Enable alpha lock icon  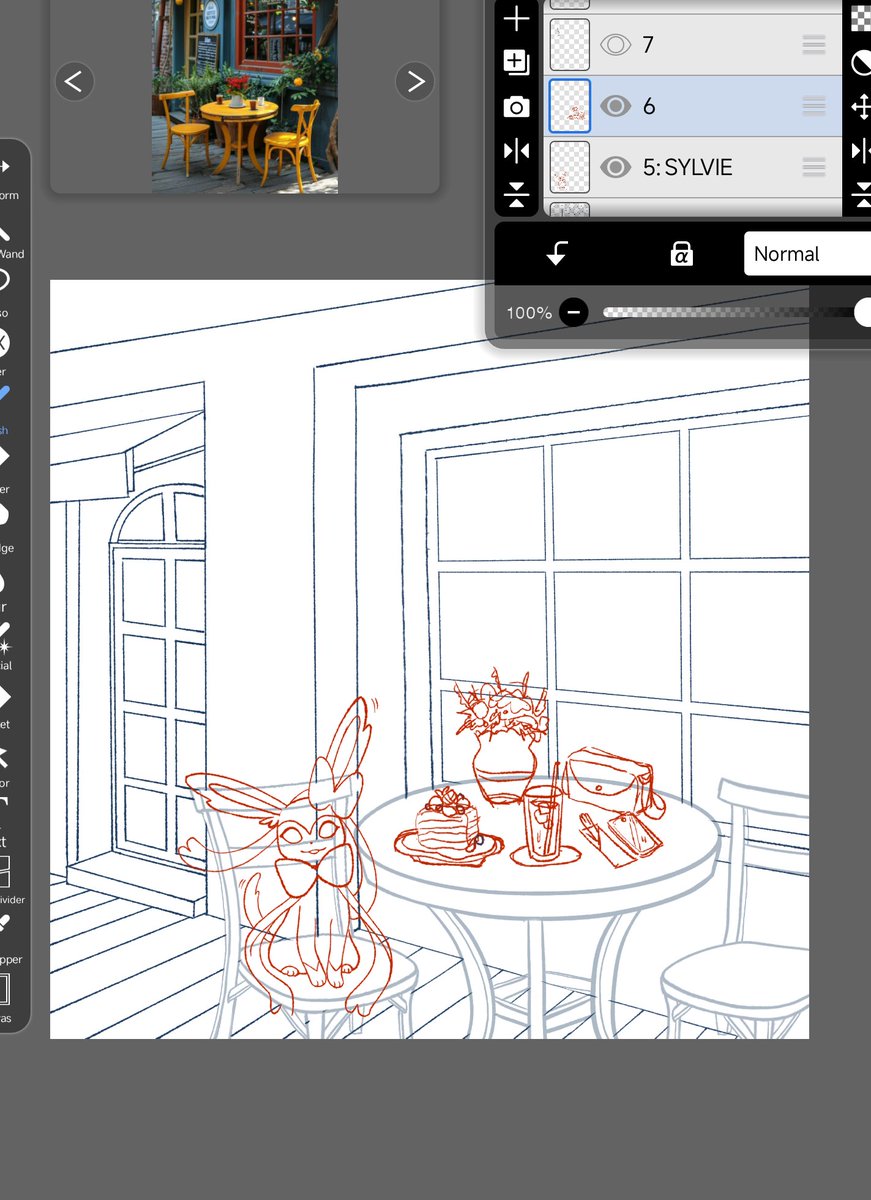[x=681, y=254]
